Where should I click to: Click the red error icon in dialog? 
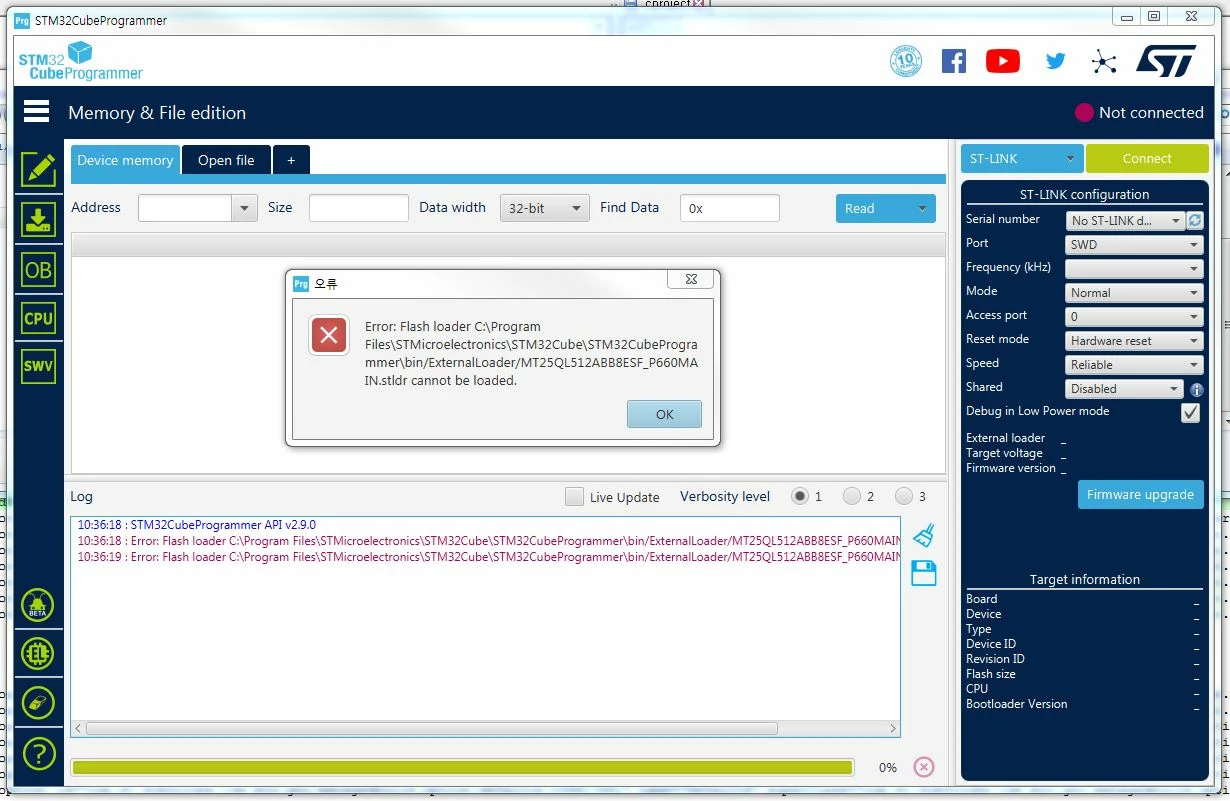[329, 335]
